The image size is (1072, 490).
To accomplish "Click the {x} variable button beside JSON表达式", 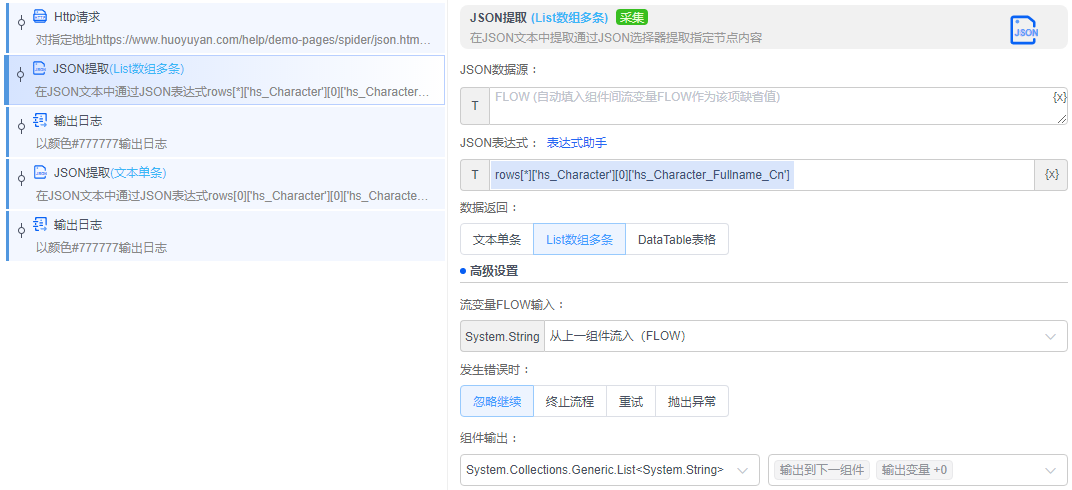I will [x=1051, y=175].
